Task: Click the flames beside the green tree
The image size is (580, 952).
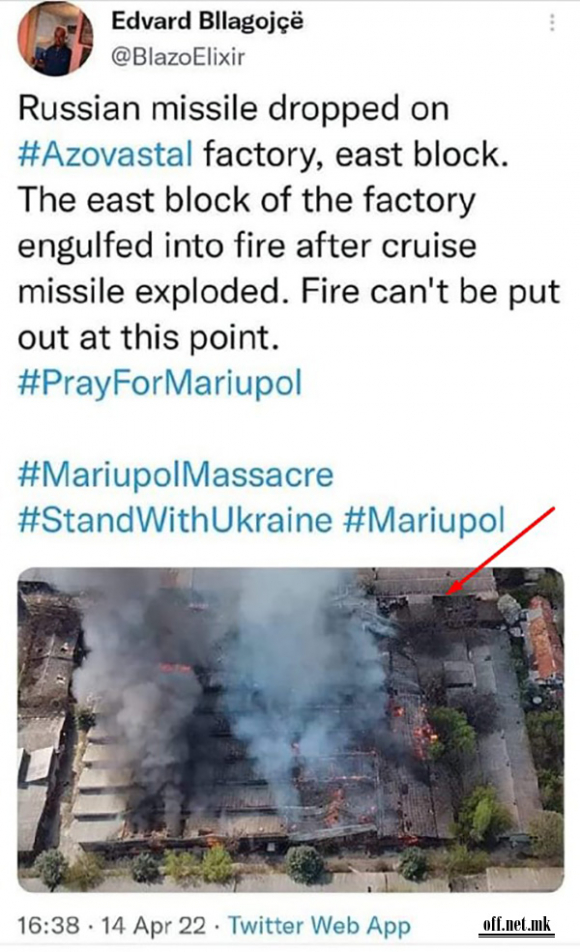Action: click(423, 735)
